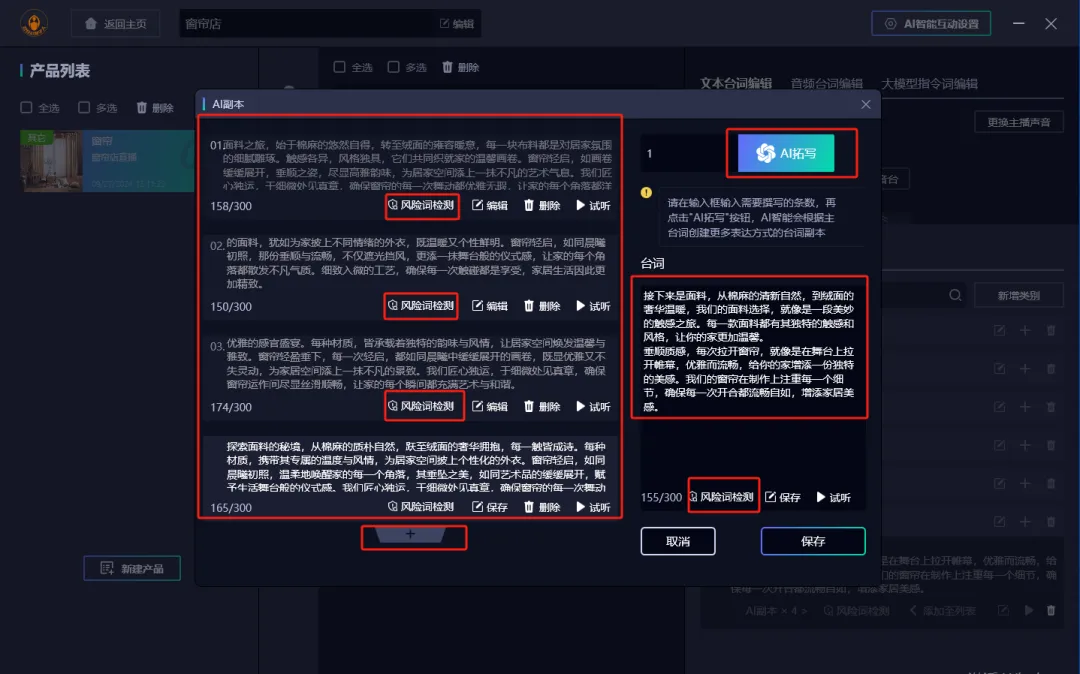Switch to 音频台词编辑 tab
This screenshot has height=674, width=1080.
coord(827,83)
